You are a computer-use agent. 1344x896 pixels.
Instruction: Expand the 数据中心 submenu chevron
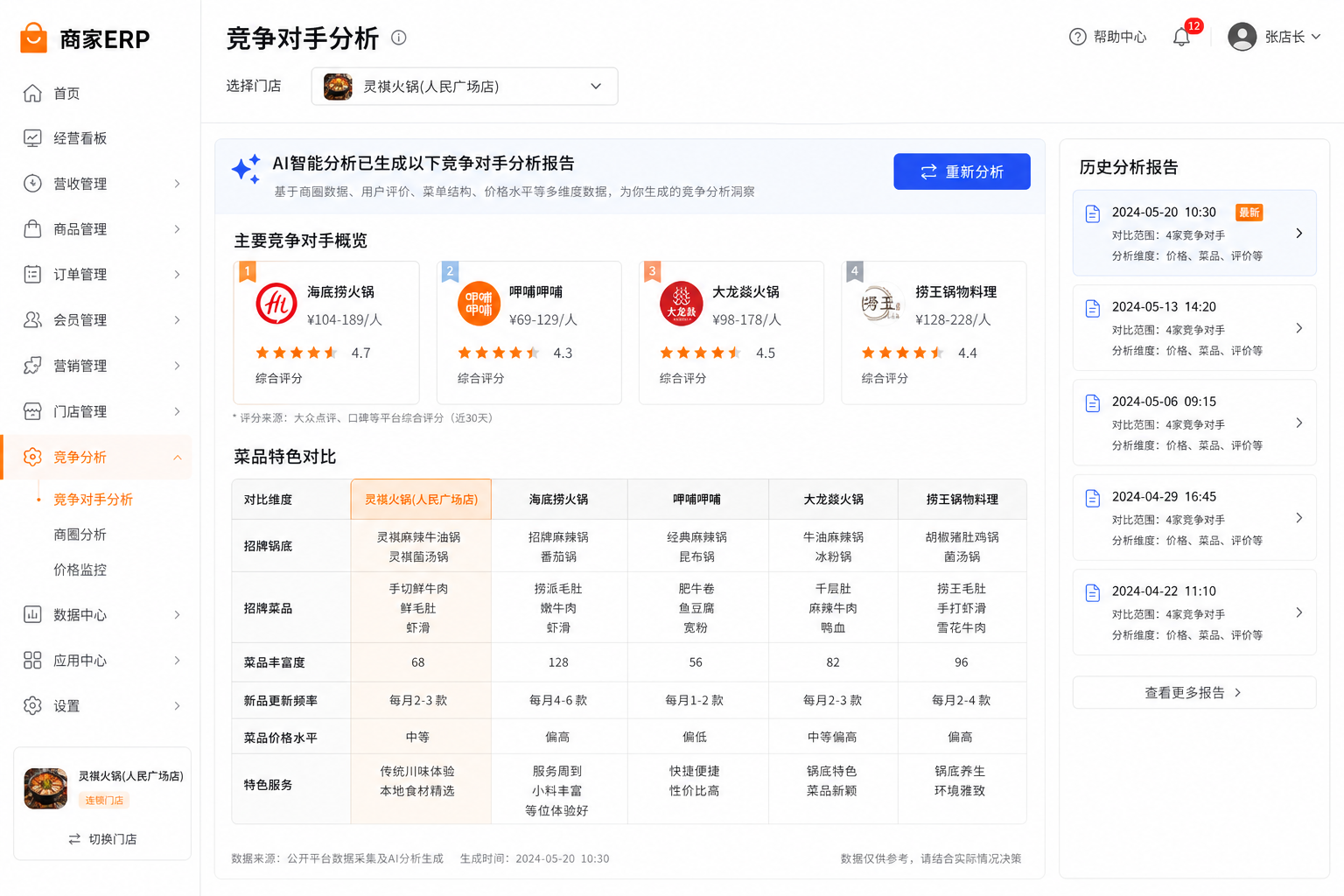coord(177,614)
